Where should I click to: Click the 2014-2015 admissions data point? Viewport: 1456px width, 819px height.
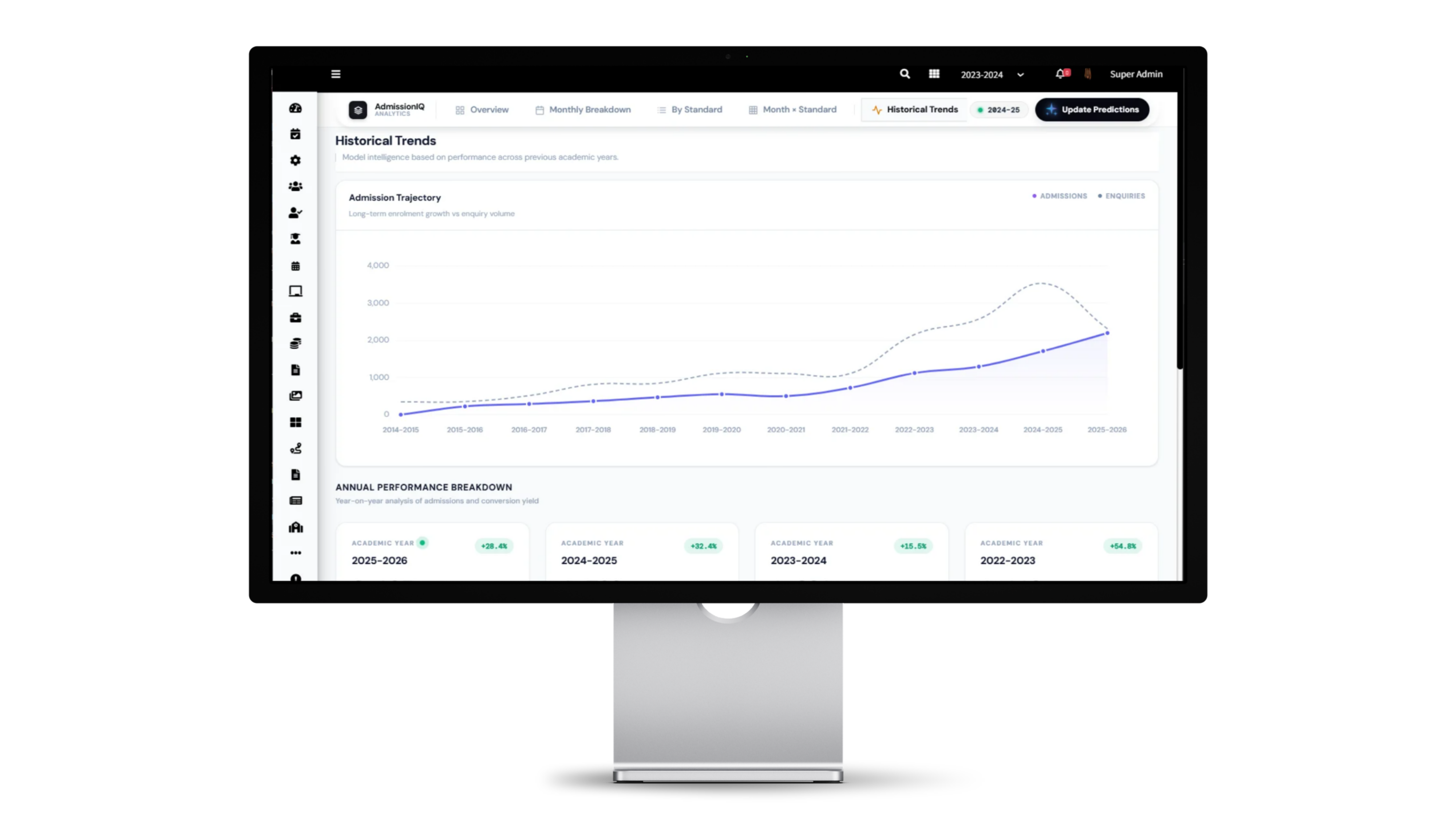(401, 414)
